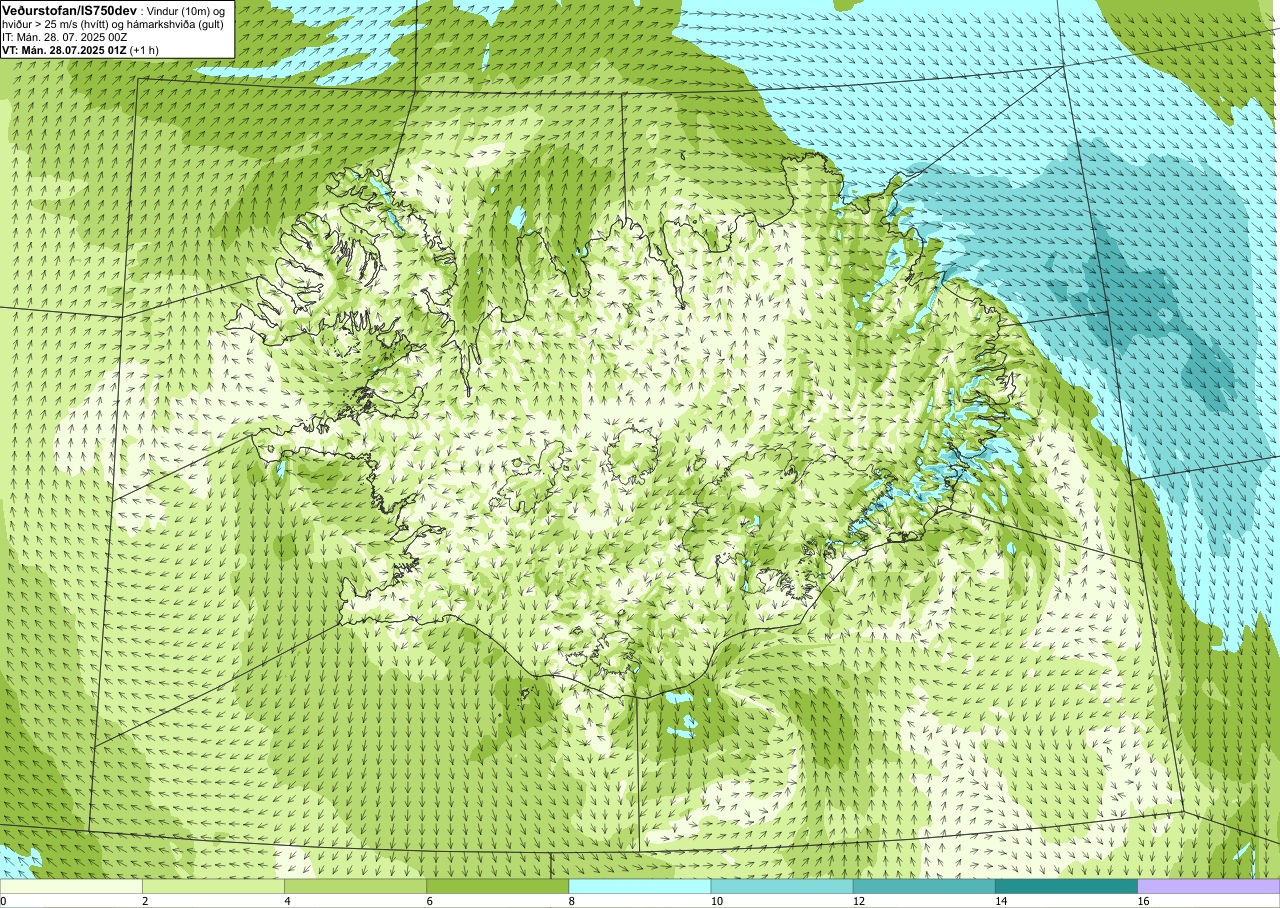This screenshot has width=1280, height=908.
Task: Click the legend scale value '14'
Action: [x=1001, y=901]
